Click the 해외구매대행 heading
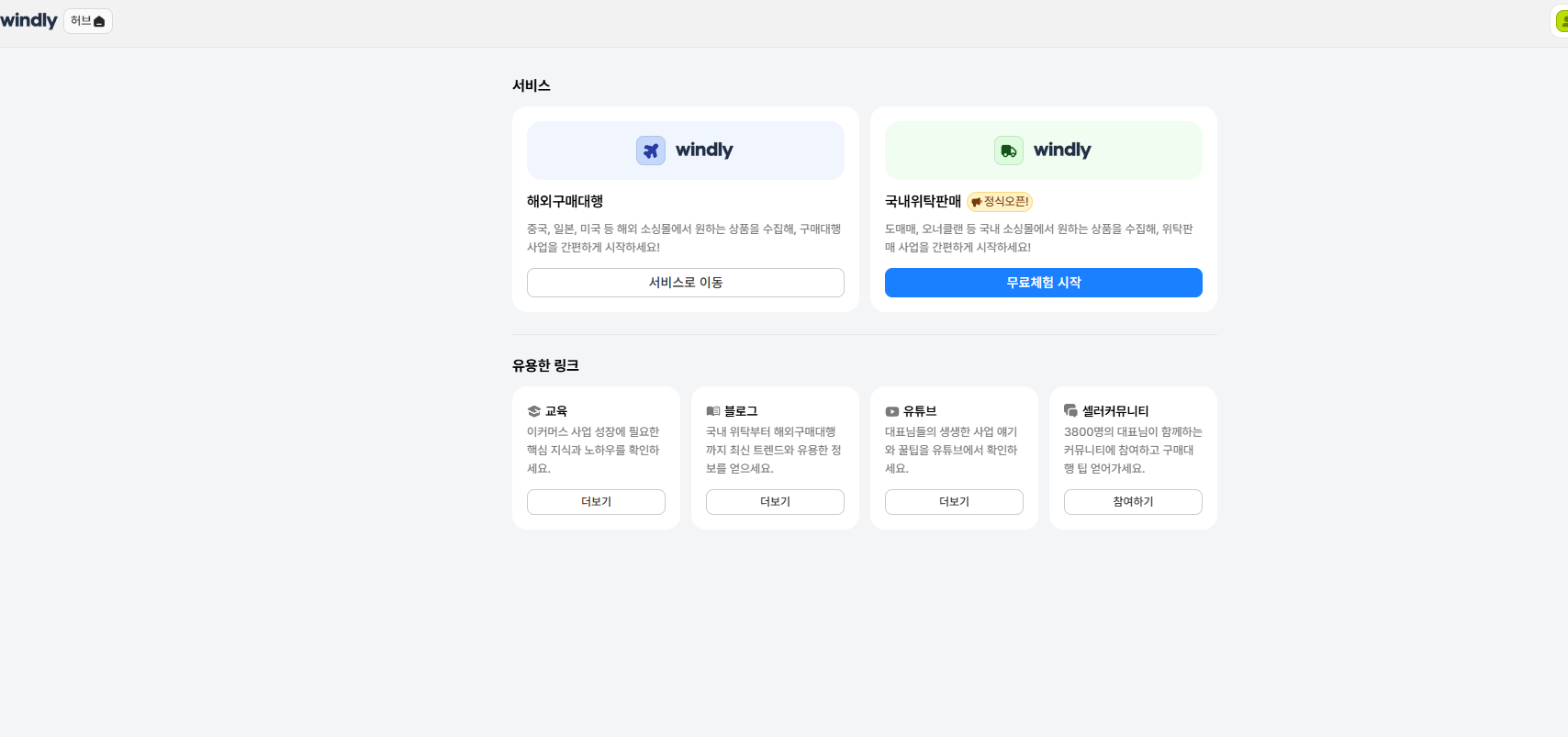 tap(565, 201)
